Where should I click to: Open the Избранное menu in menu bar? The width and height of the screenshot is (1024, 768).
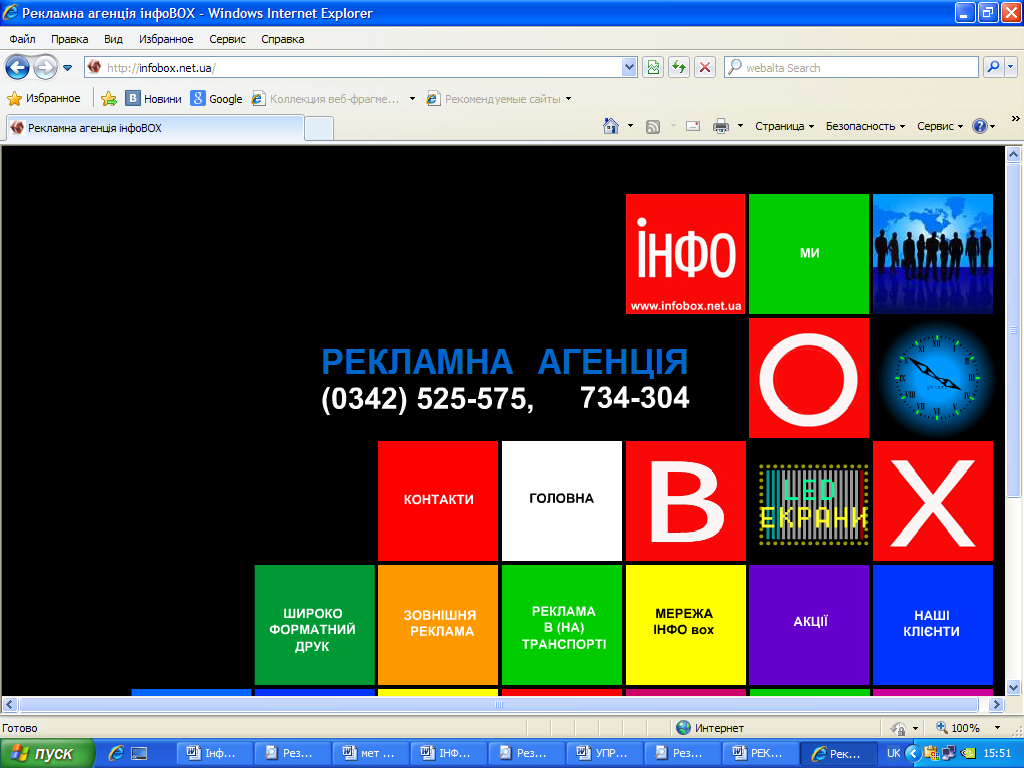pos(166,39)
